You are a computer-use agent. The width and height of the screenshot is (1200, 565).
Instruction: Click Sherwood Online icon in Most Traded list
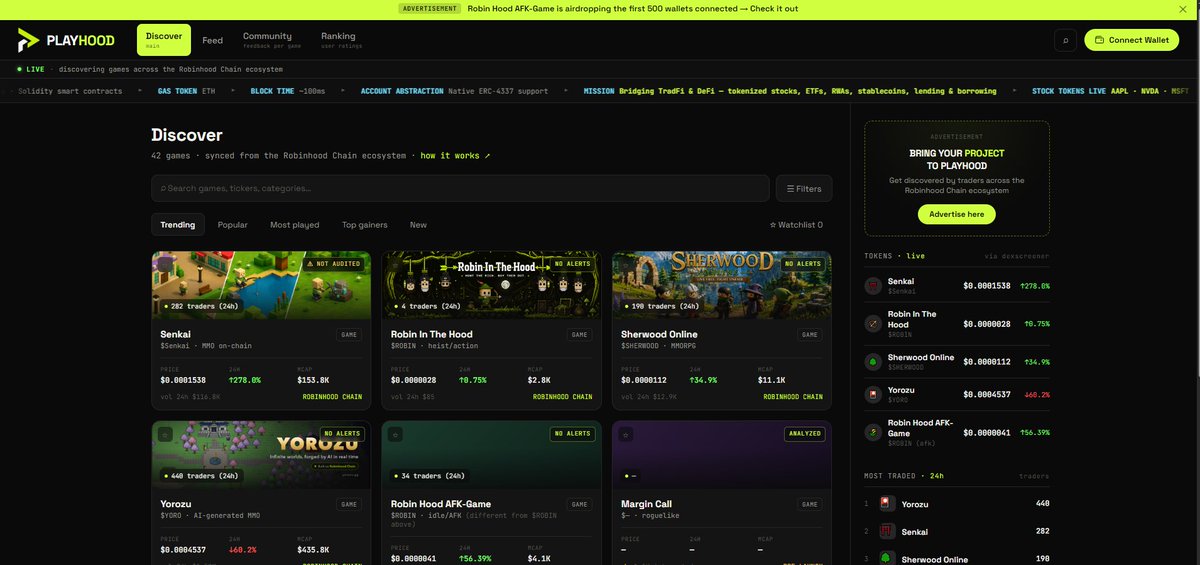887,558
